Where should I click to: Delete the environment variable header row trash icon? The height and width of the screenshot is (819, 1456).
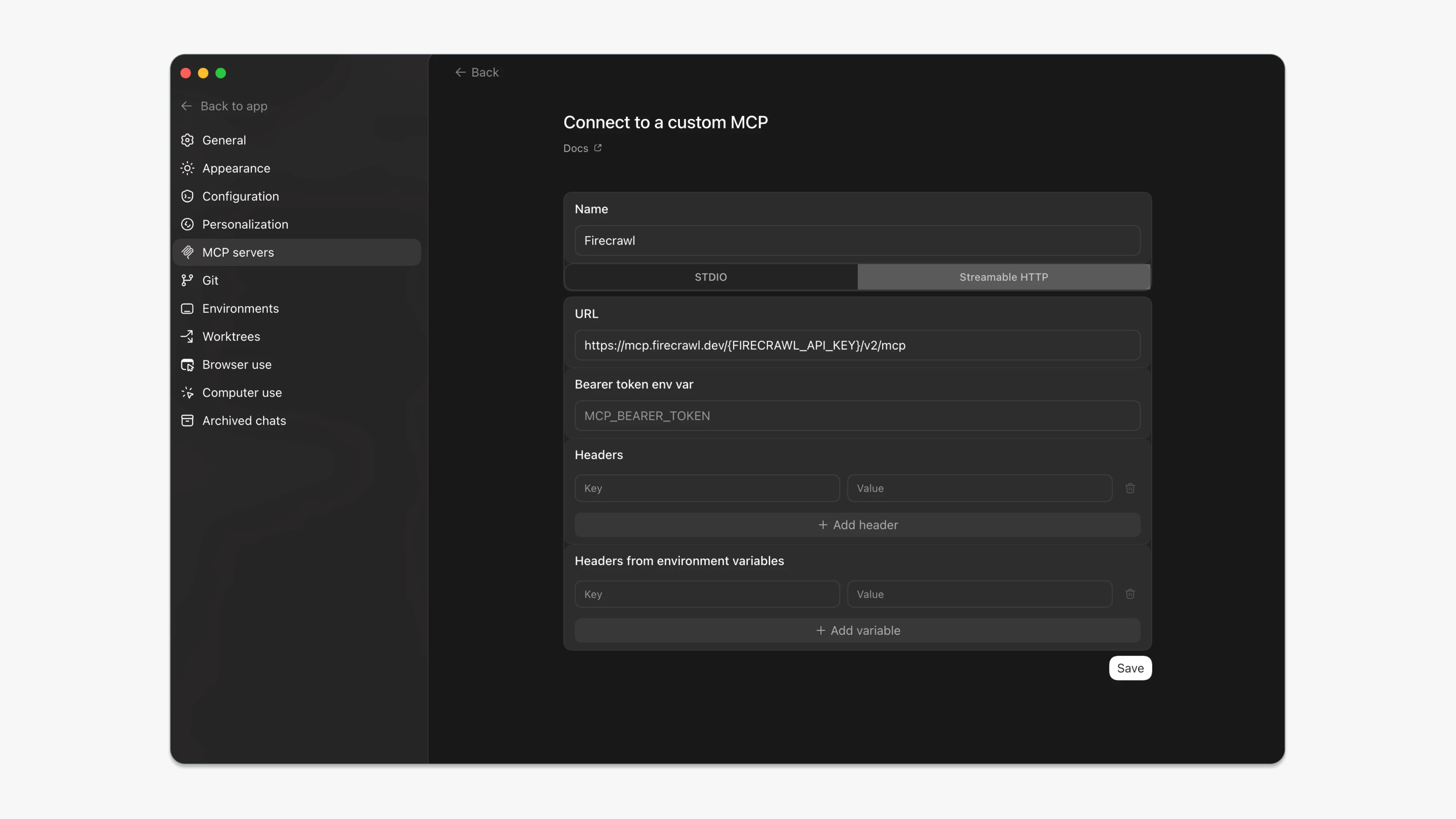pyautogui.click(x=1130, y=594)
